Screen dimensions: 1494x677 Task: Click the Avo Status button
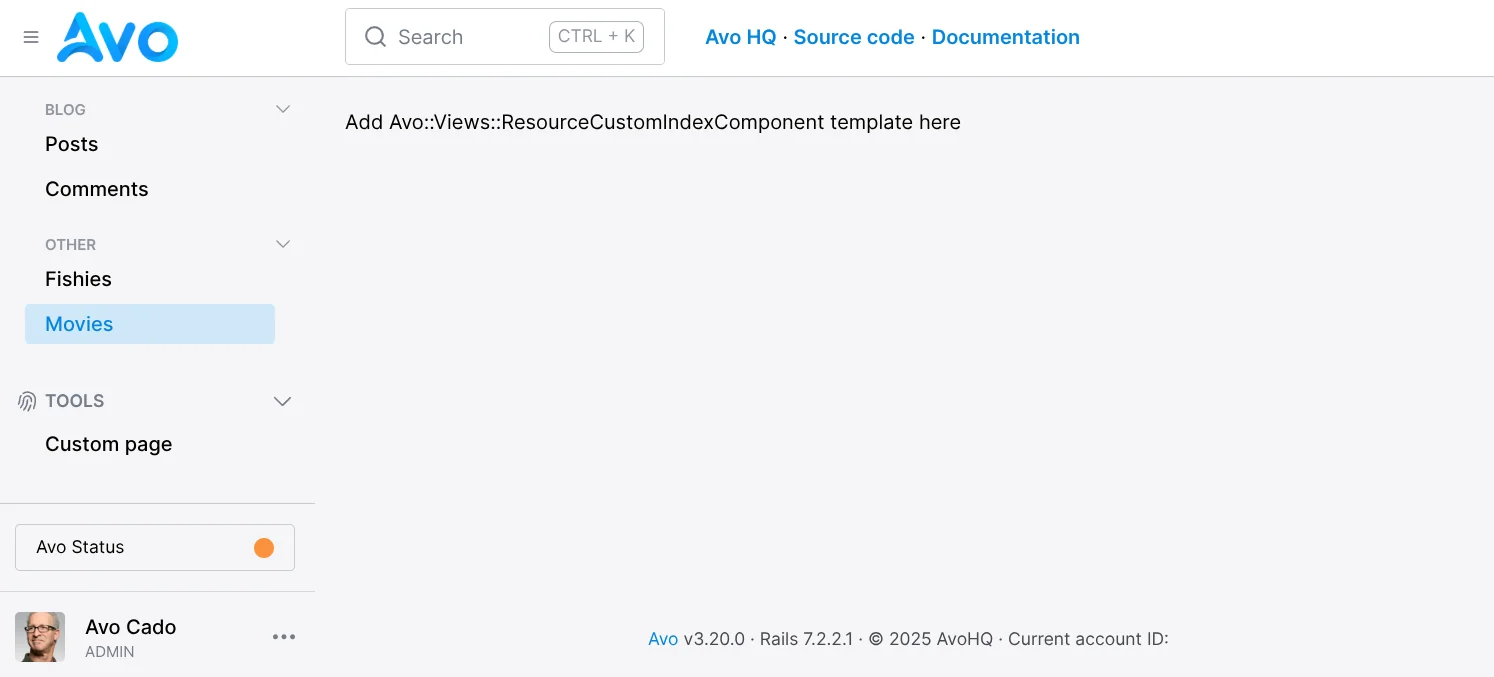[x=155, y=547]
